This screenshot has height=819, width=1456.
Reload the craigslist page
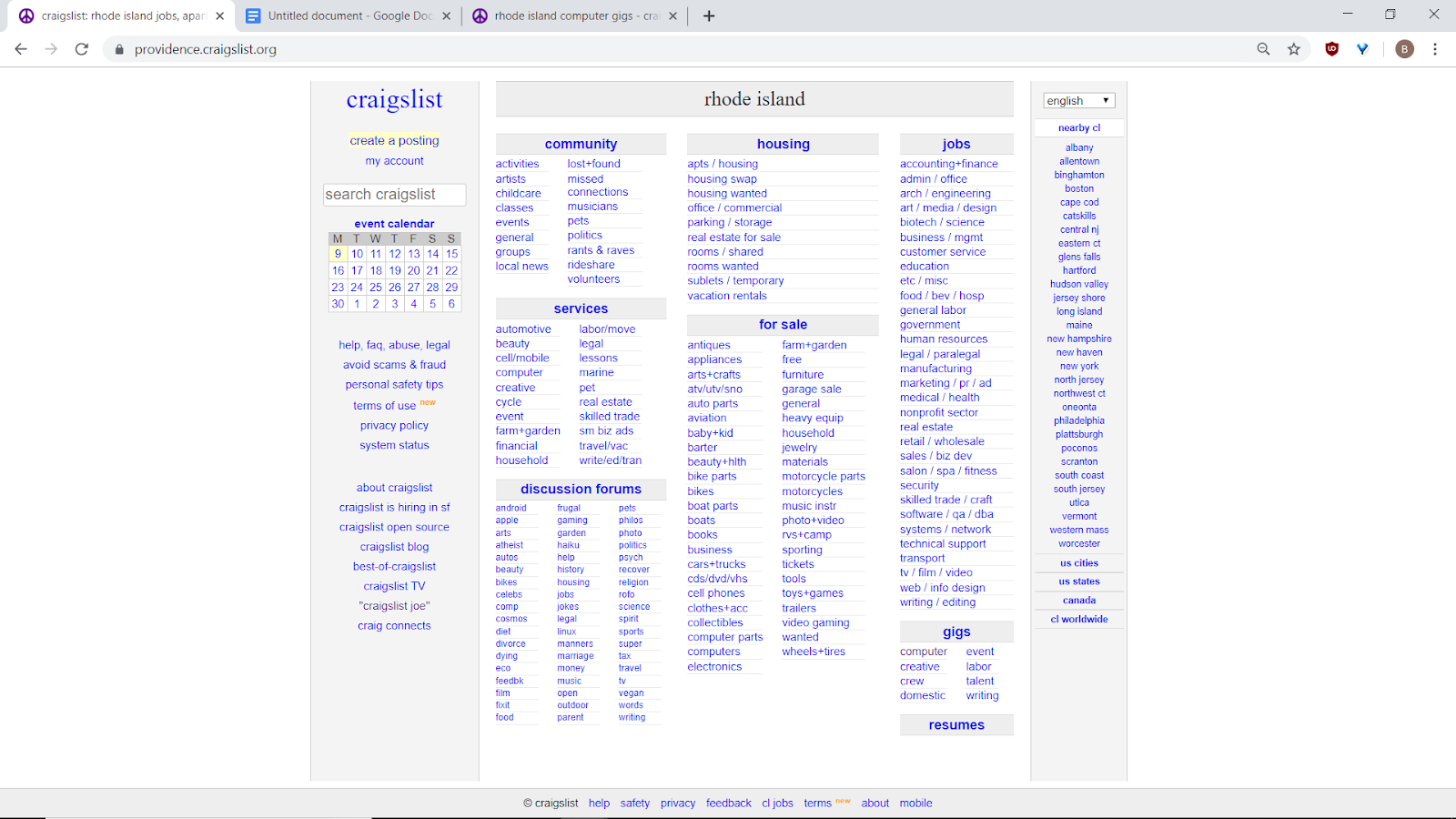(x=82, y=49)
